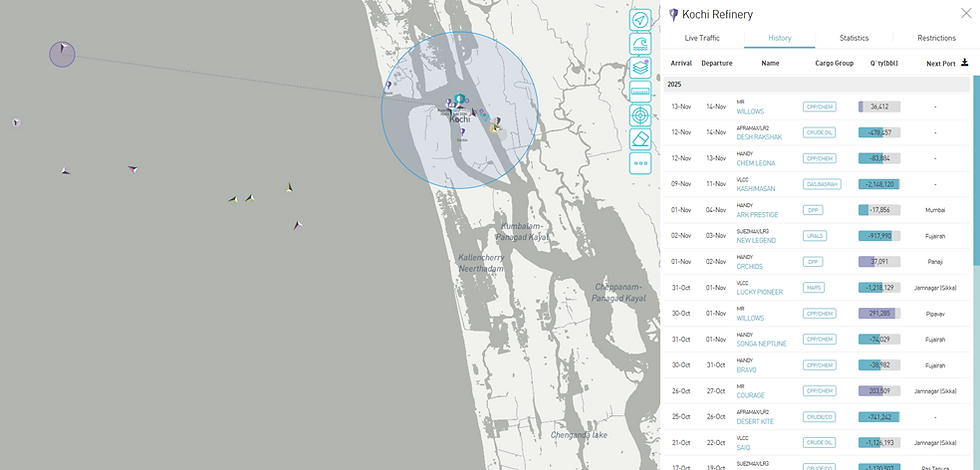980x470 pixels.
Task: Switch to the Live Traffic tab
Action: click(702, 38)
